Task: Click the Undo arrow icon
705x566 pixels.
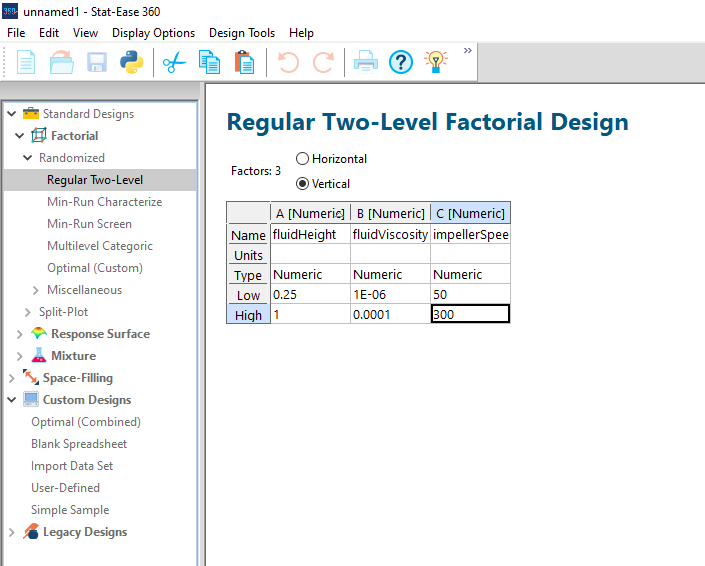Action: point(288,62)
